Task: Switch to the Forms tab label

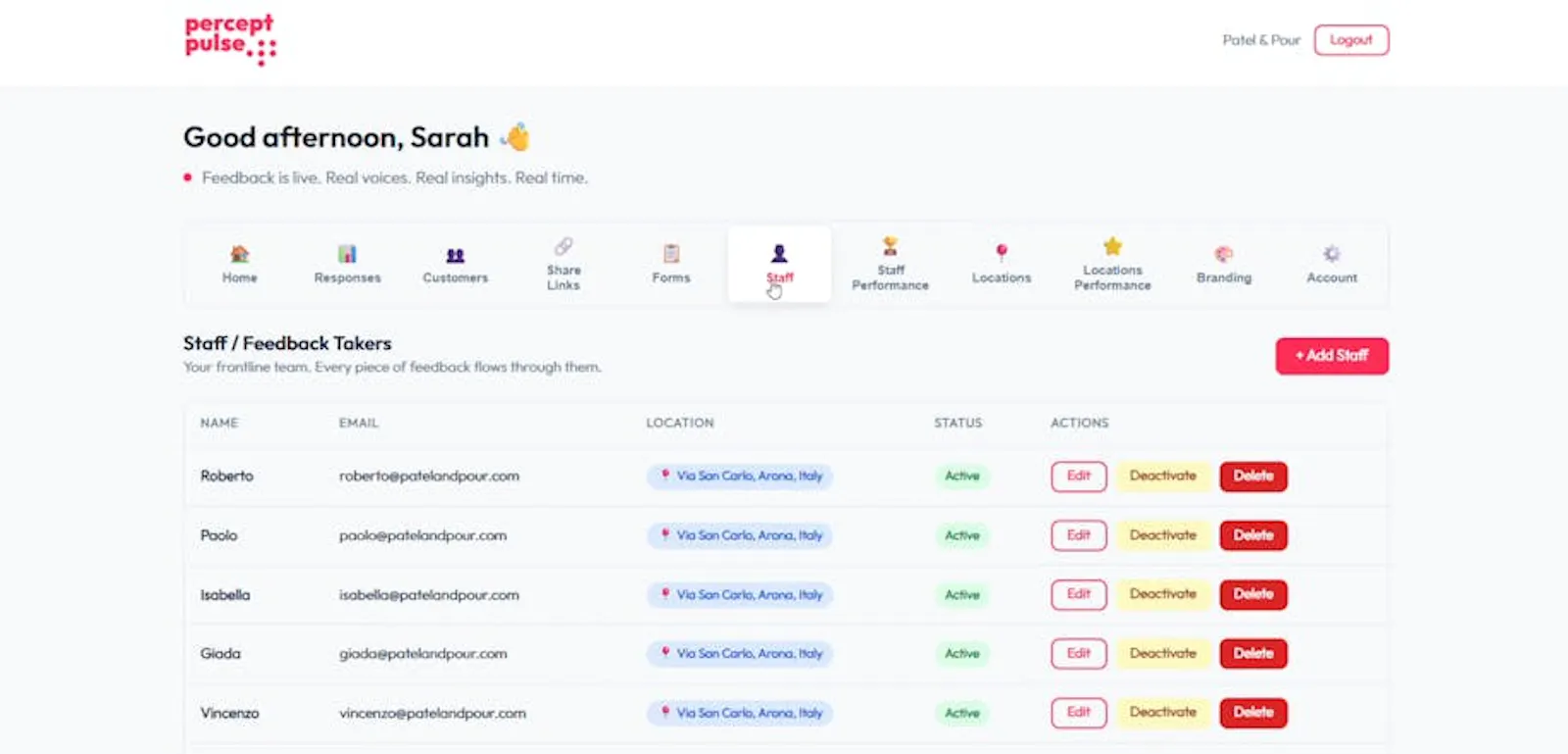Action: 671,277
